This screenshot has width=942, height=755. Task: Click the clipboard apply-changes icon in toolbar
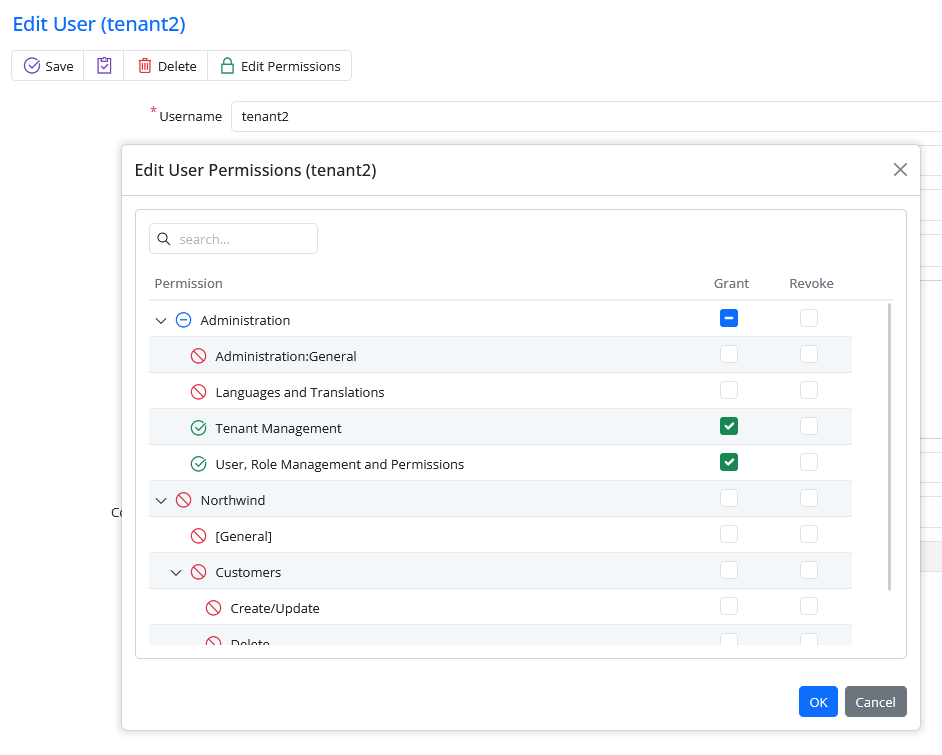104,66
